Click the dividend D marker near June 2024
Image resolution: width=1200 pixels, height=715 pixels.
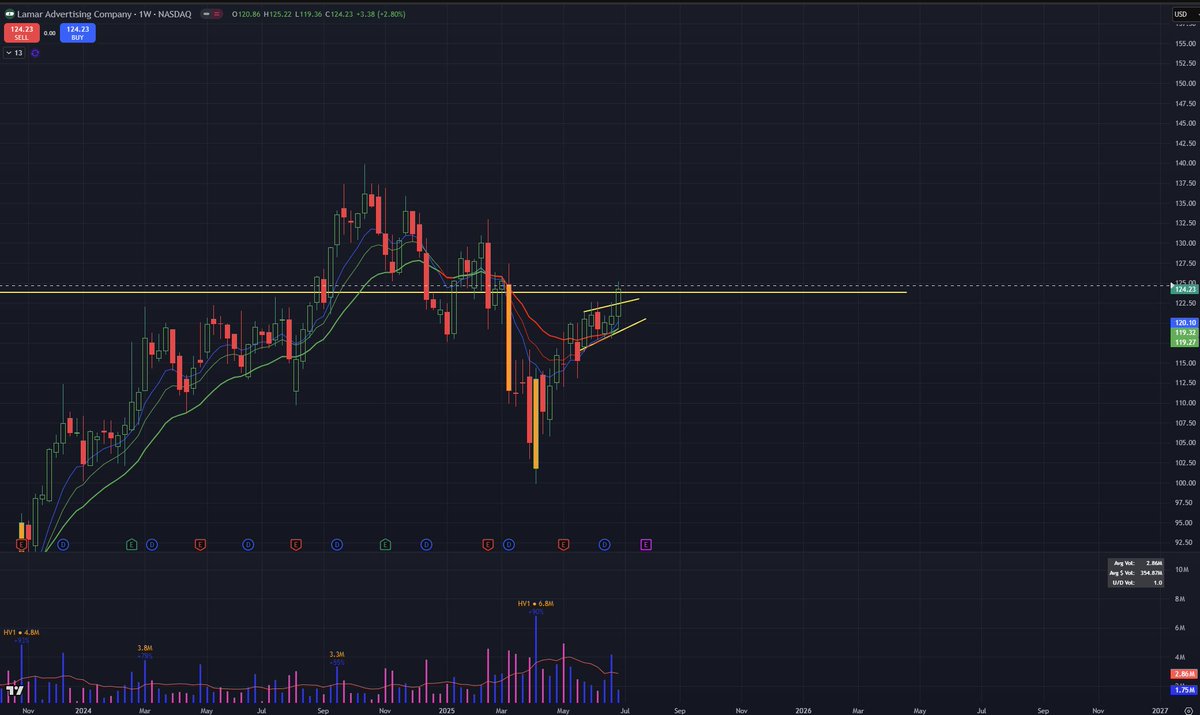(x=247, y=544)
